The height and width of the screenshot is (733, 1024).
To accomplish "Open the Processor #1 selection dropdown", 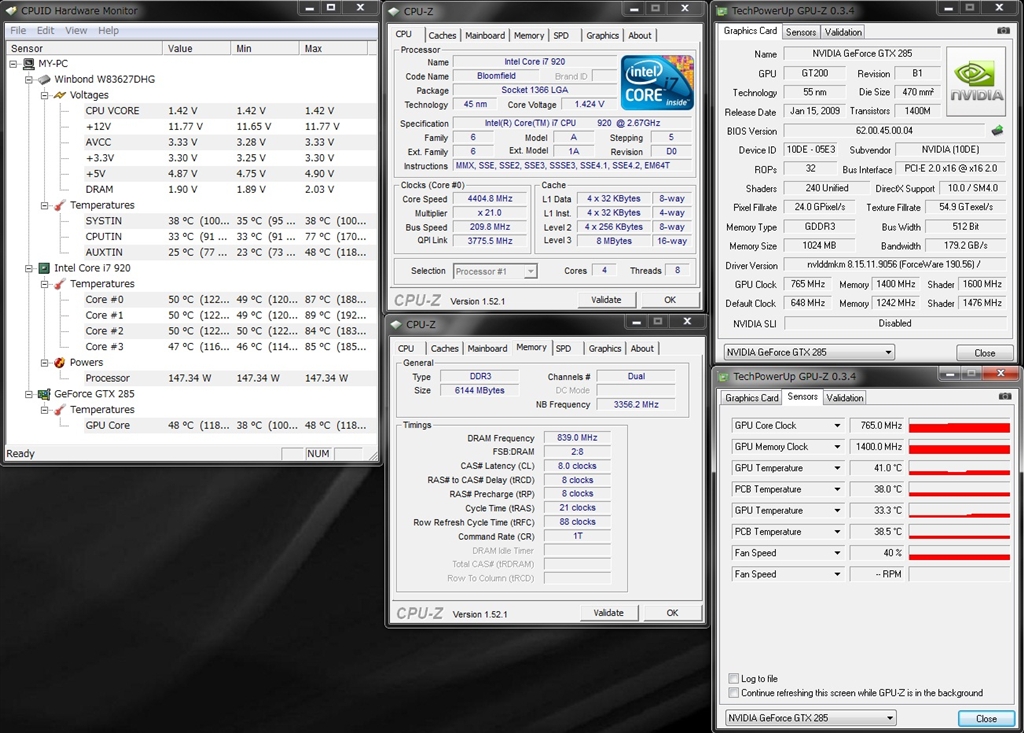I will tap(530, 271).
